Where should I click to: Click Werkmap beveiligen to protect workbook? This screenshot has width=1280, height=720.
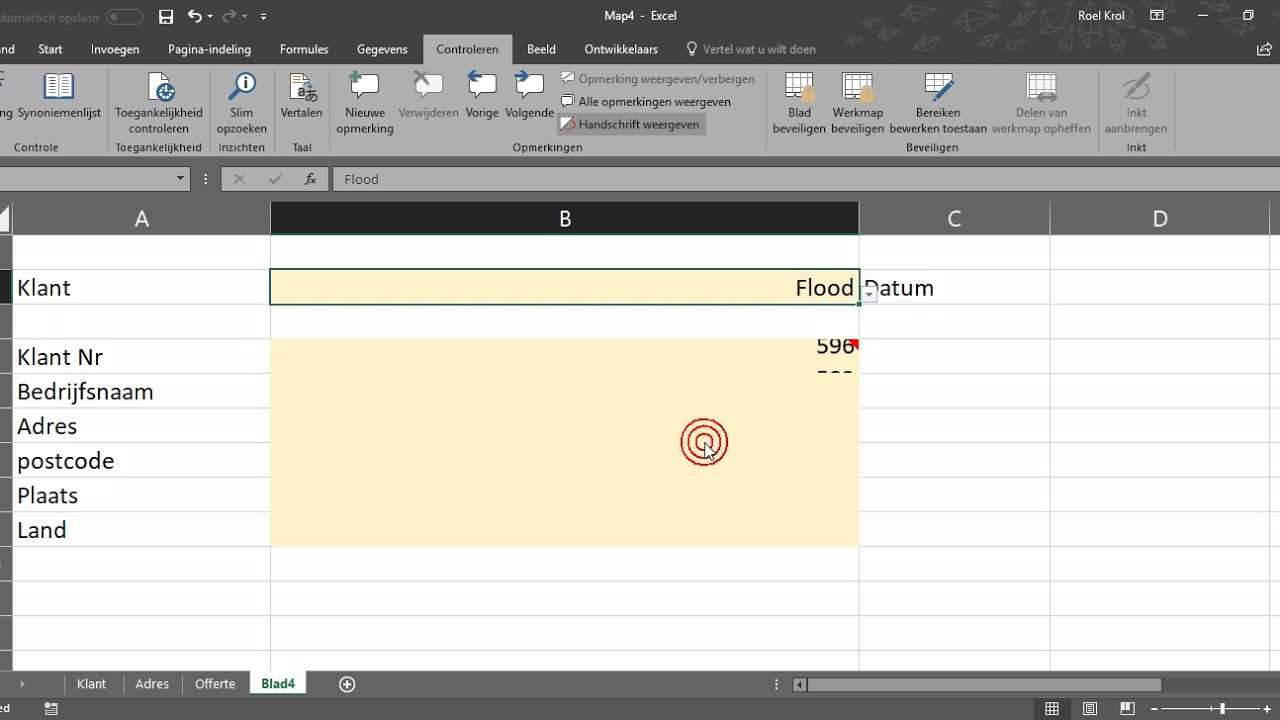858,103
